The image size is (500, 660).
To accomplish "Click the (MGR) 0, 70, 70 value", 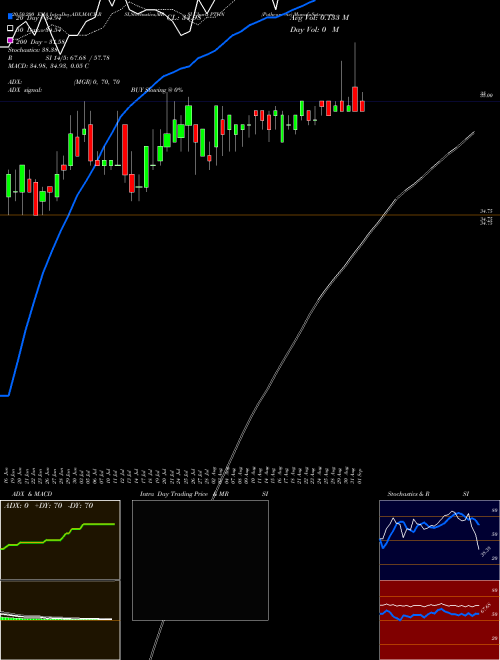I will (x=96, y=82).
